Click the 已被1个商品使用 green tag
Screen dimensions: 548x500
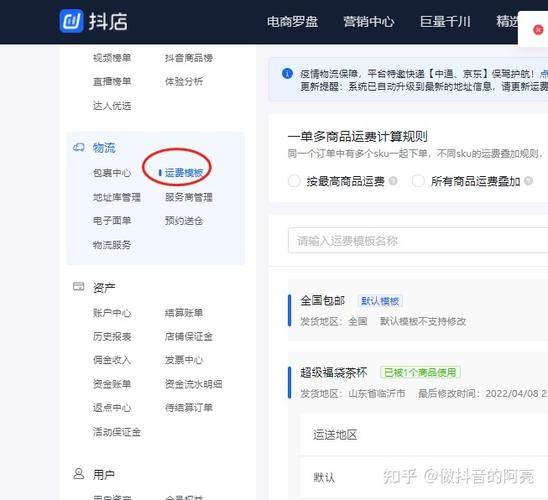pyautogui.click(x=420, y=372)
